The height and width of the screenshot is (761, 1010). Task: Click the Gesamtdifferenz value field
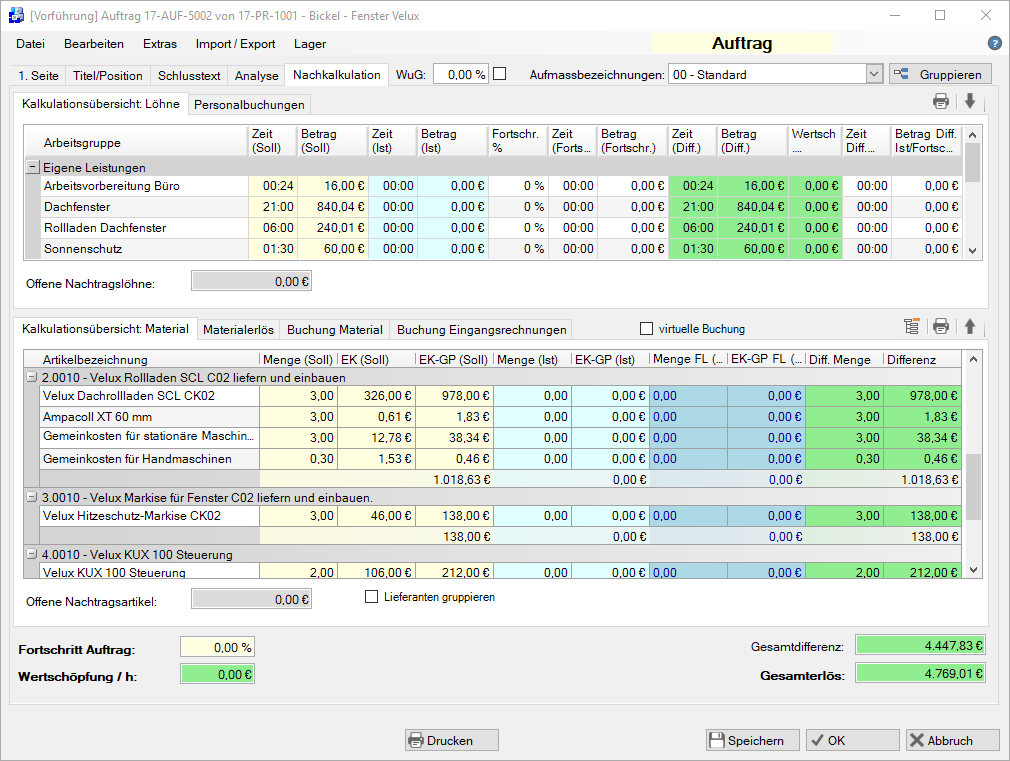[x=920, y=645]
